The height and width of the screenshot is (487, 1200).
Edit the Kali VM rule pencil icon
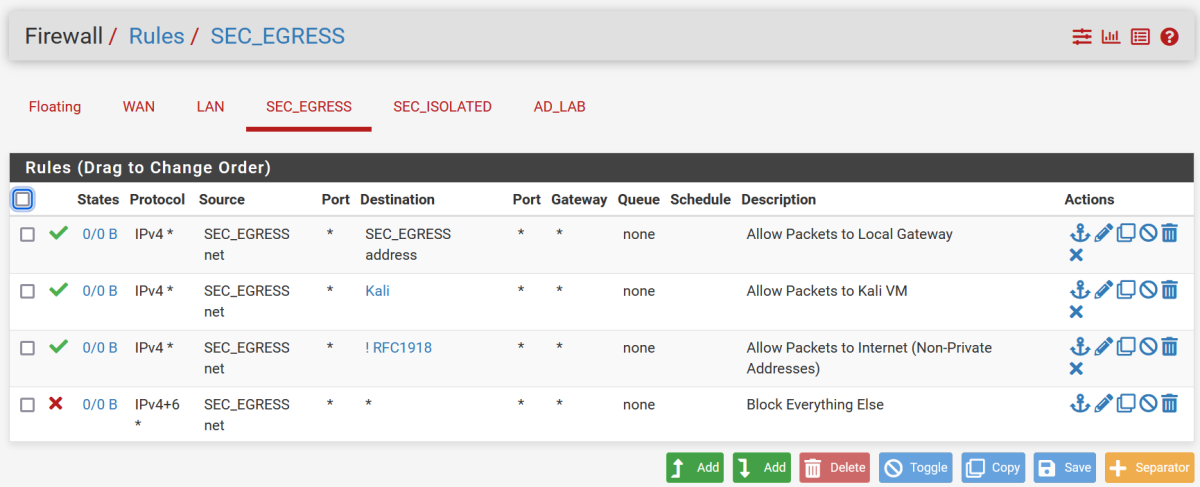point(1103,290)
